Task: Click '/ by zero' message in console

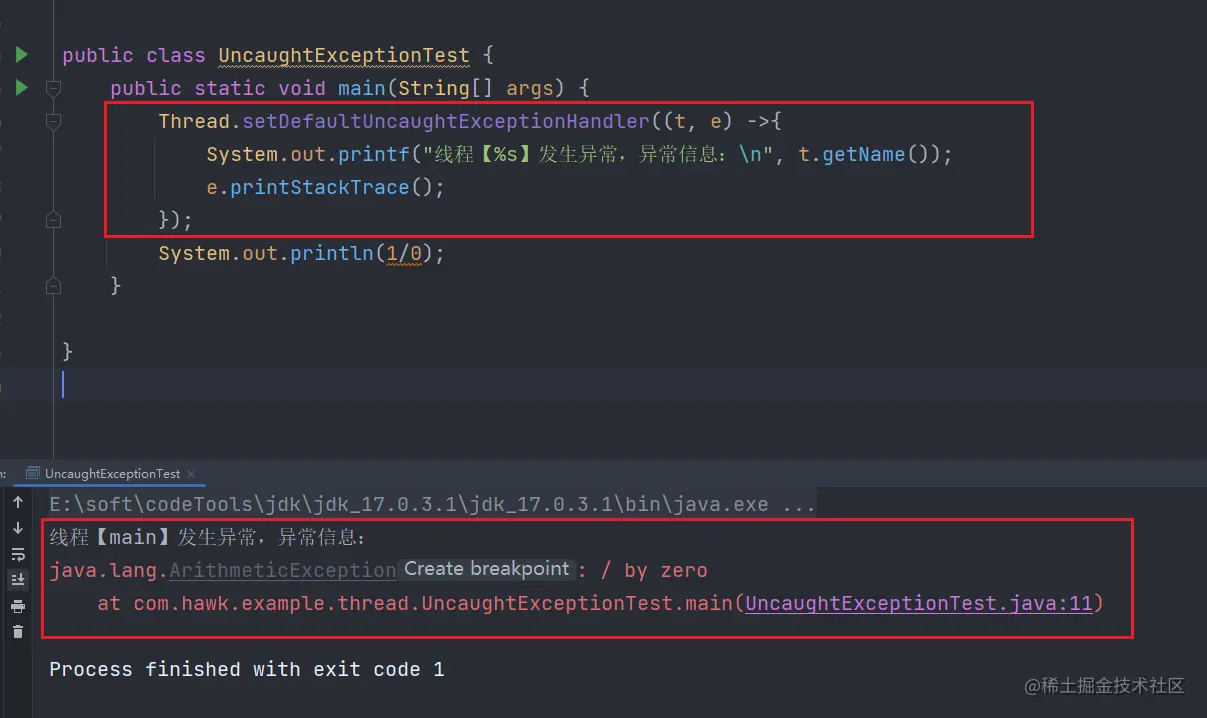Action: pyautogui.click(x=654, y=570)
